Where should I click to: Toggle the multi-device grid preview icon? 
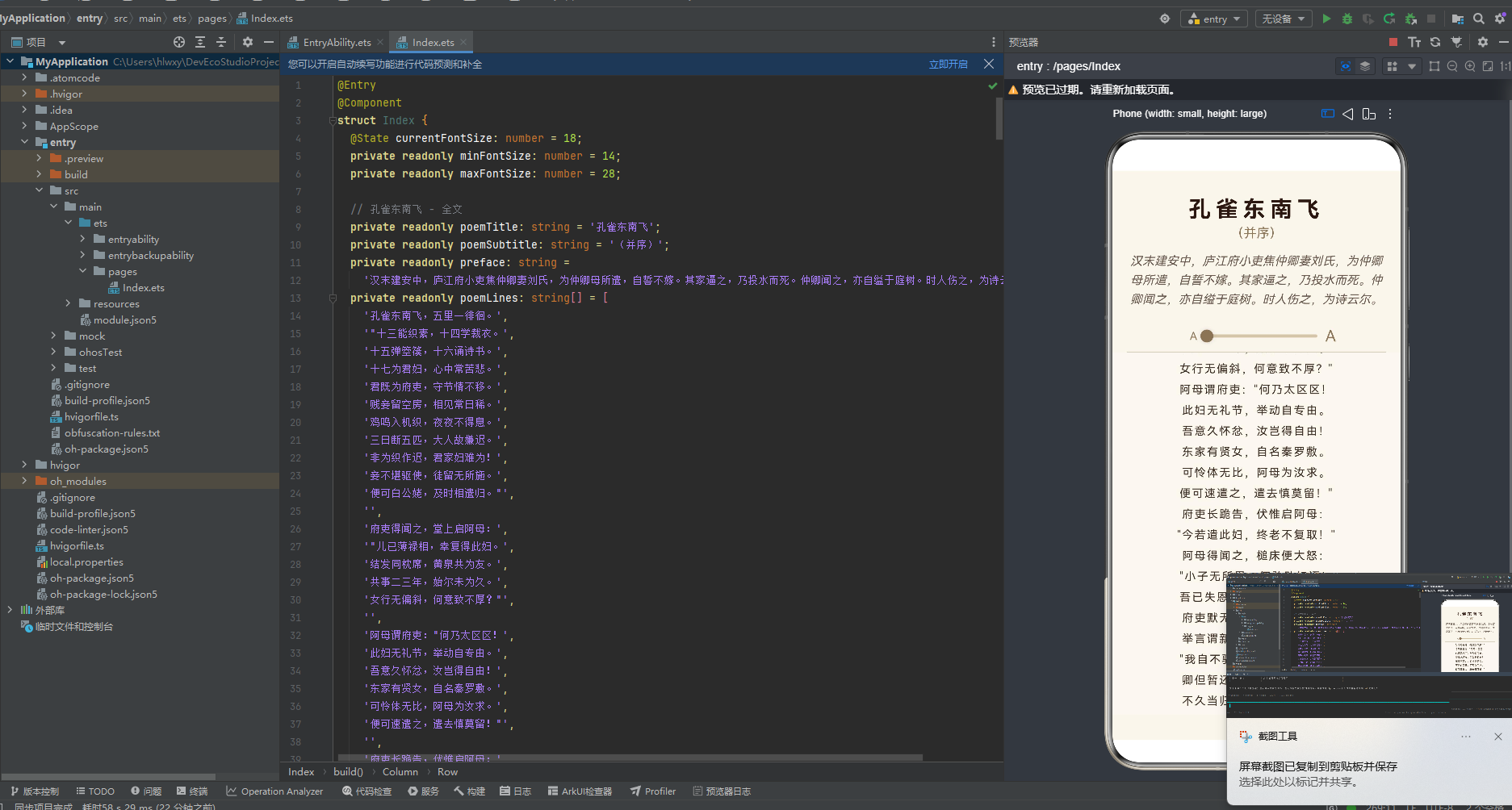point(1392,66)
